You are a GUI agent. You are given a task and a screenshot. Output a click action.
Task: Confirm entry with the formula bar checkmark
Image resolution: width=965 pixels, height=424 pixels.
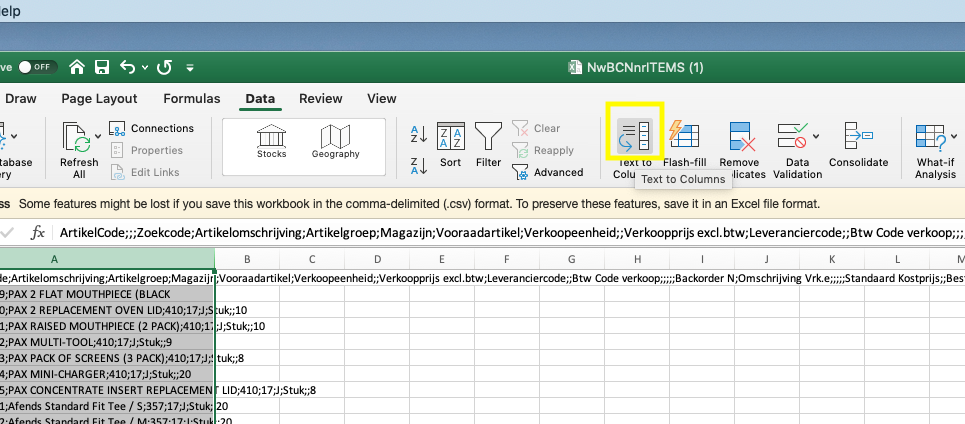coord(8,233)
